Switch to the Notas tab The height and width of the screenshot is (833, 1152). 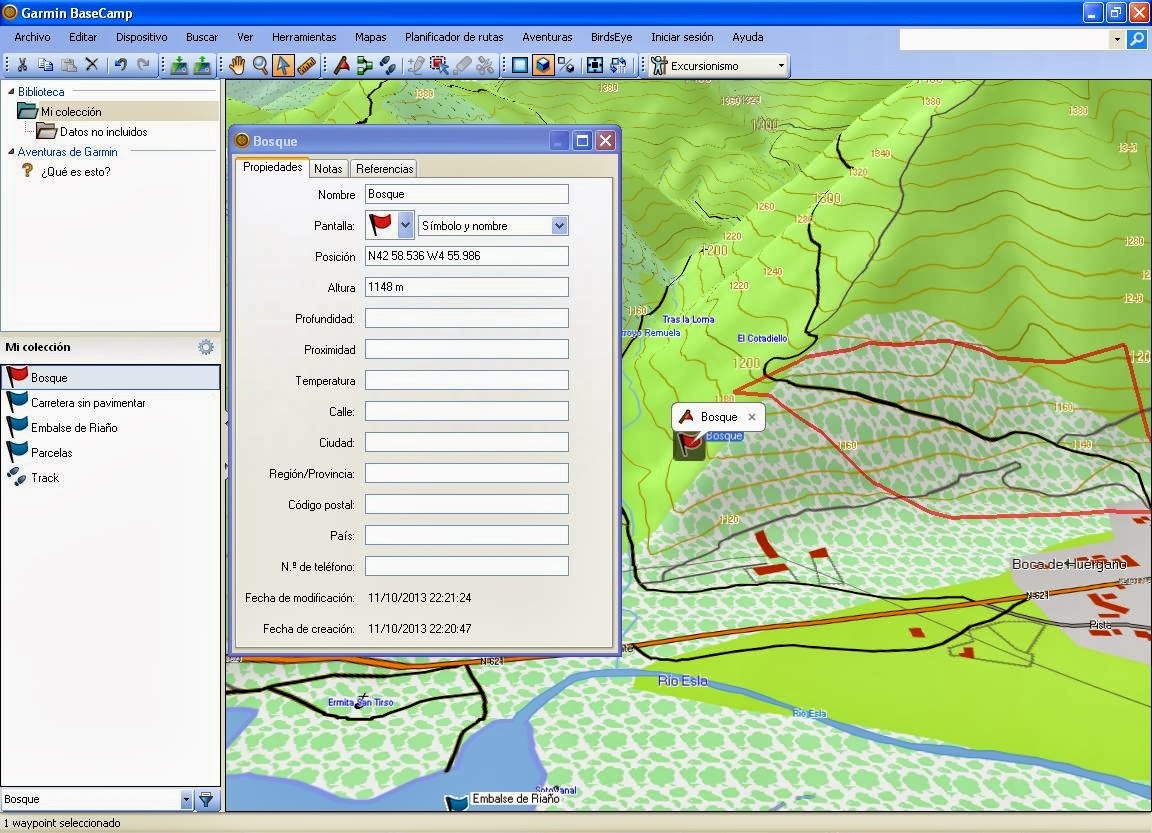(x=328, y=168)
